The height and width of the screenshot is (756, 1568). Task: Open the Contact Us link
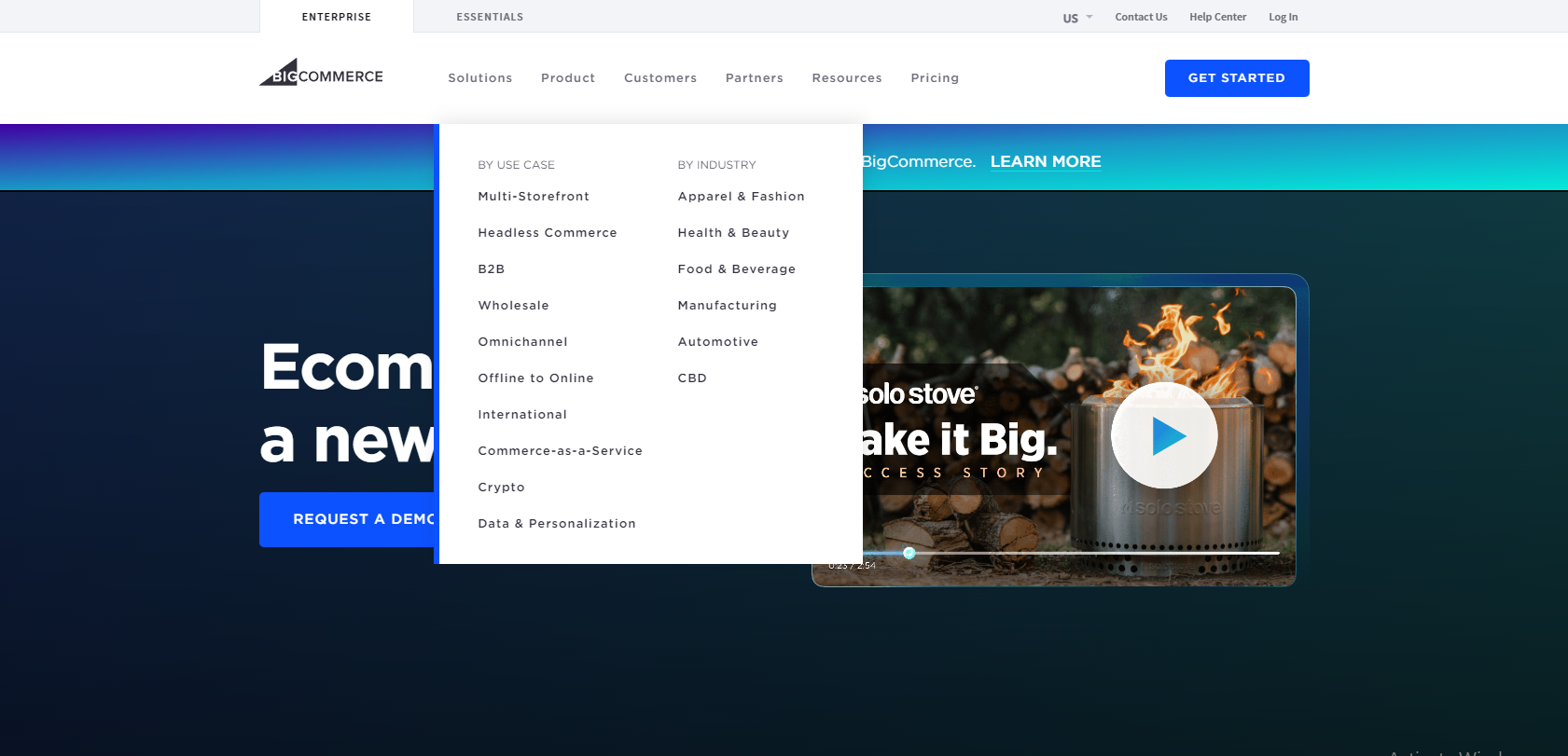pyautogui.click(x=1141, y=17)
